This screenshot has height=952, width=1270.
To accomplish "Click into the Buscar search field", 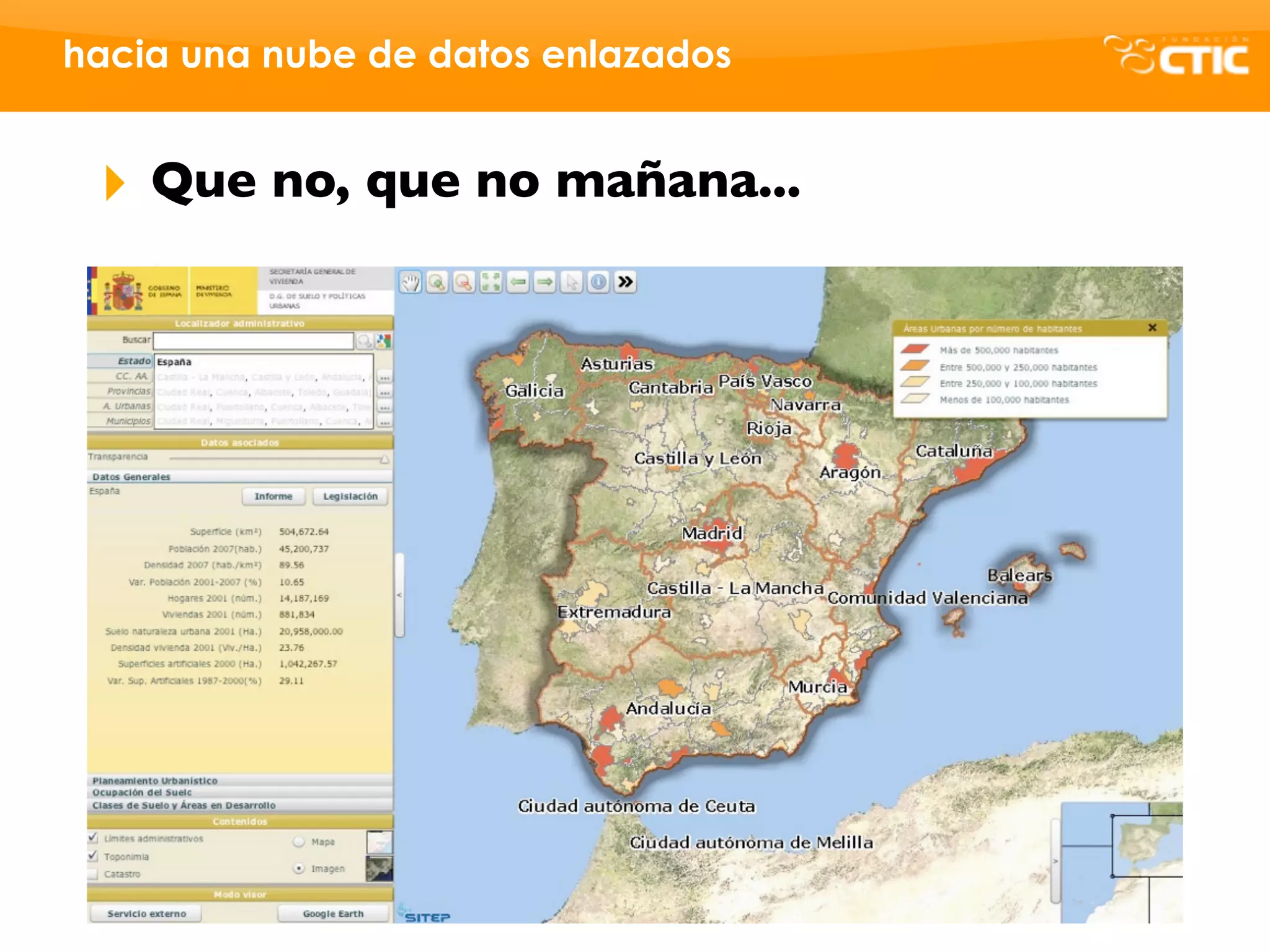I will (x=254, y=341).
